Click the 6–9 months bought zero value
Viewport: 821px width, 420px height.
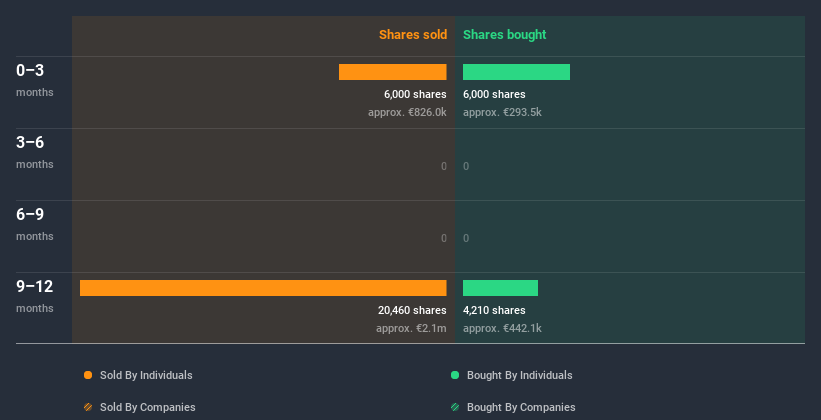pyautogui.click(x=466, y=238)
